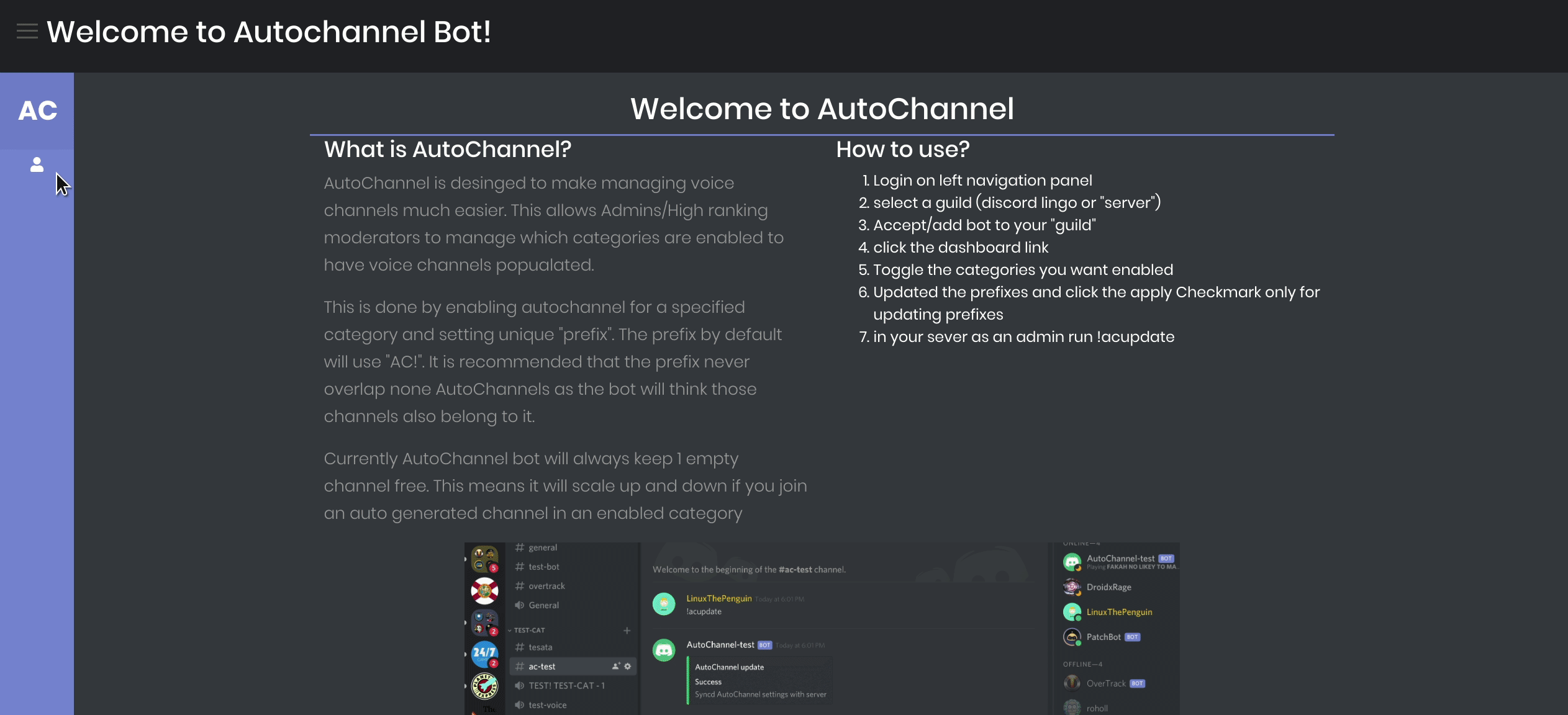Viewport: 1568px width, 715px height.
Task: Open the Discord example screenshot image
Action: click(x=822, y=628)
